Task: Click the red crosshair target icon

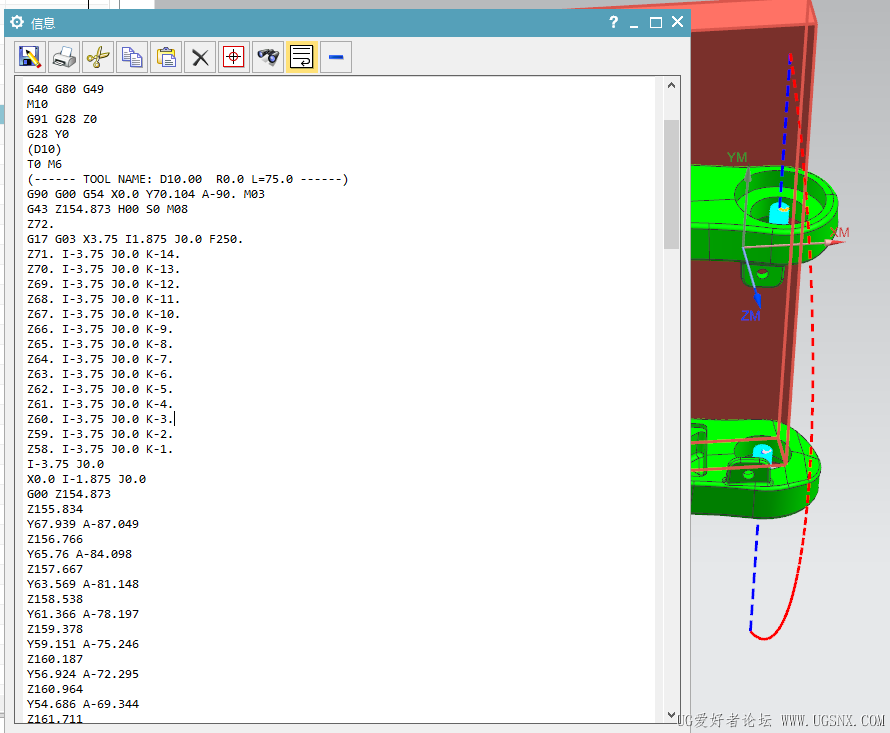Action: click(234, 57)
